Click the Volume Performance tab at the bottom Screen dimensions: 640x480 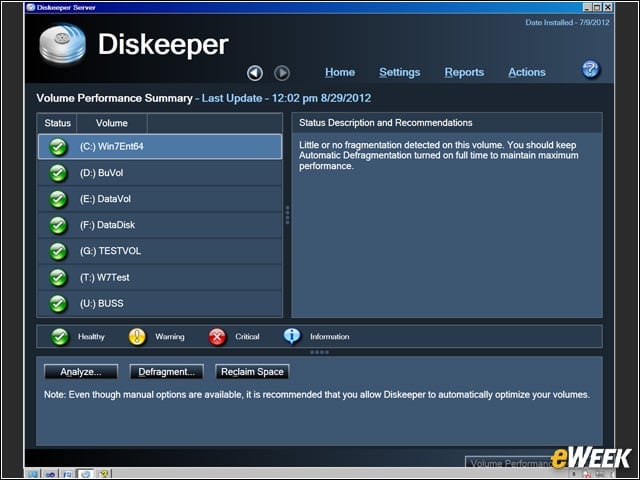pyautogui.click(x=510, y=463)
